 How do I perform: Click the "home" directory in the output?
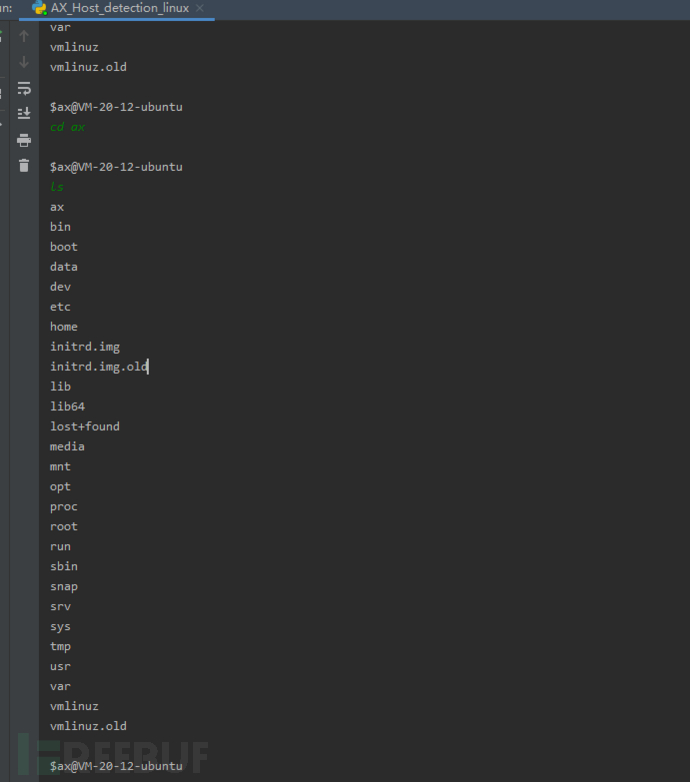tap(63, 327)
